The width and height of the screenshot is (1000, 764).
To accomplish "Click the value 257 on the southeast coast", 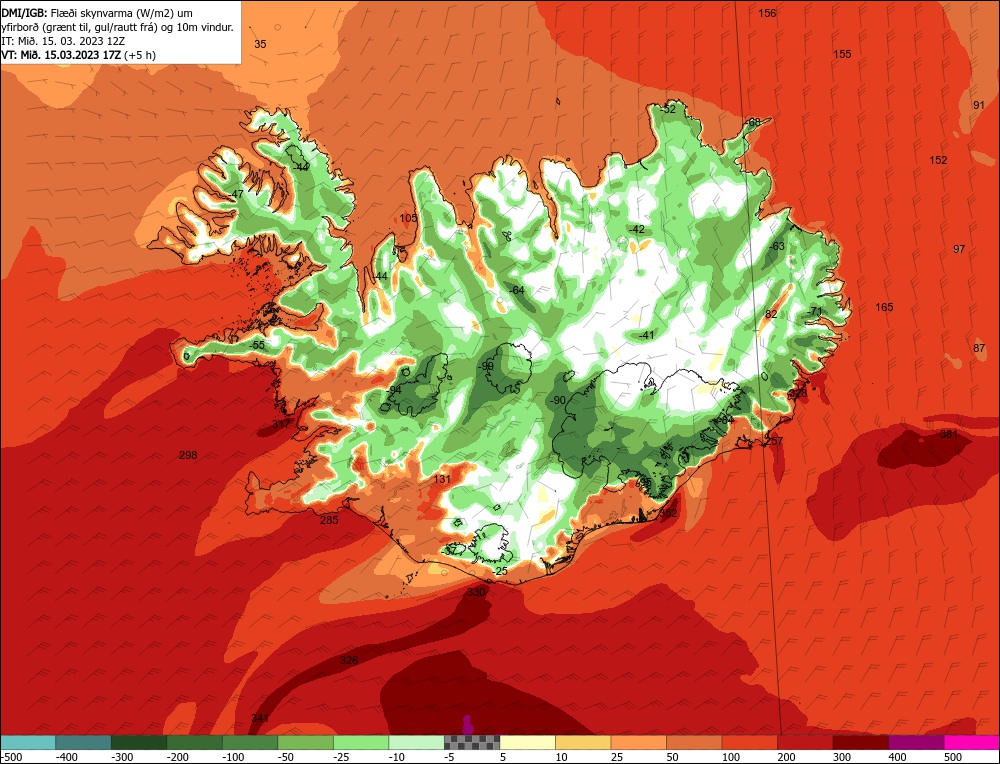I will [774, 441].
